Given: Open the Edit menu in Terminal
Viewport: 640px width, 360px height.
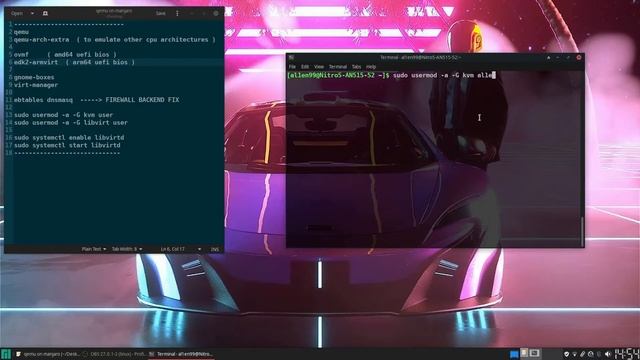Looking at the screenshot, I should 305,67.
